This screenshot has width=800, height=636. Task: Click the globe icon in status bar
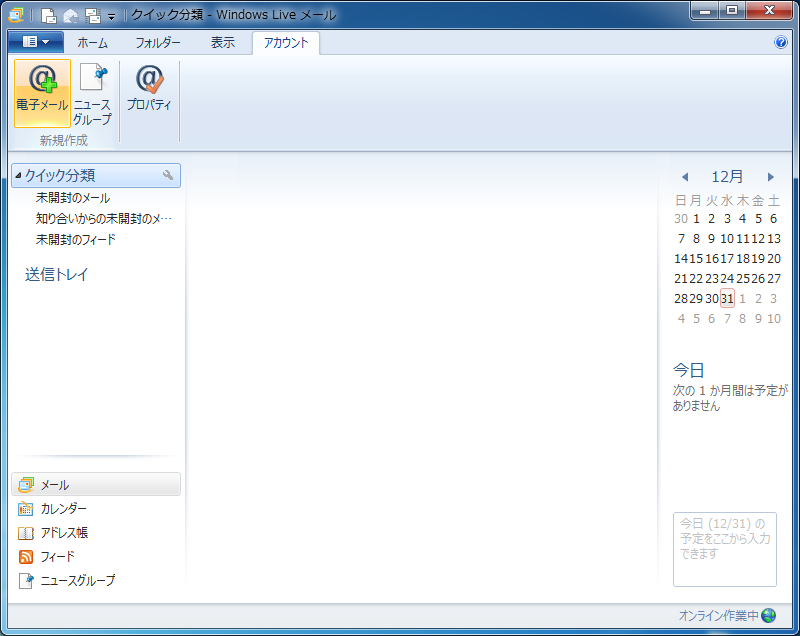coord(768,616)
